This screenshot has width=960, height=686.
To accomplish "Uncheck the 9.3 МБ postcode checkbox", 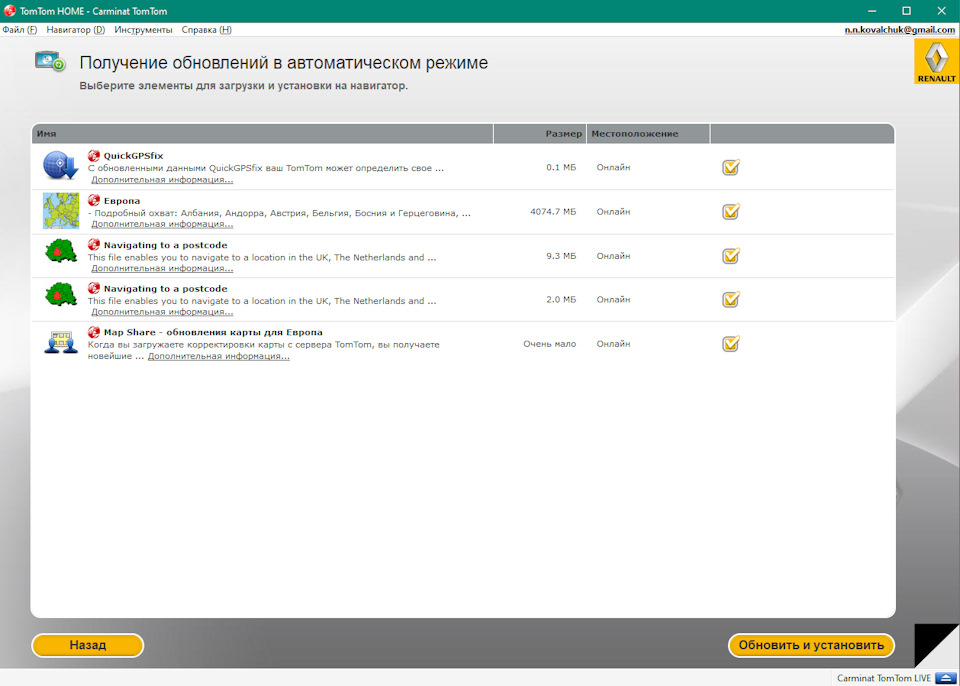I will click(x=730, y=255).
